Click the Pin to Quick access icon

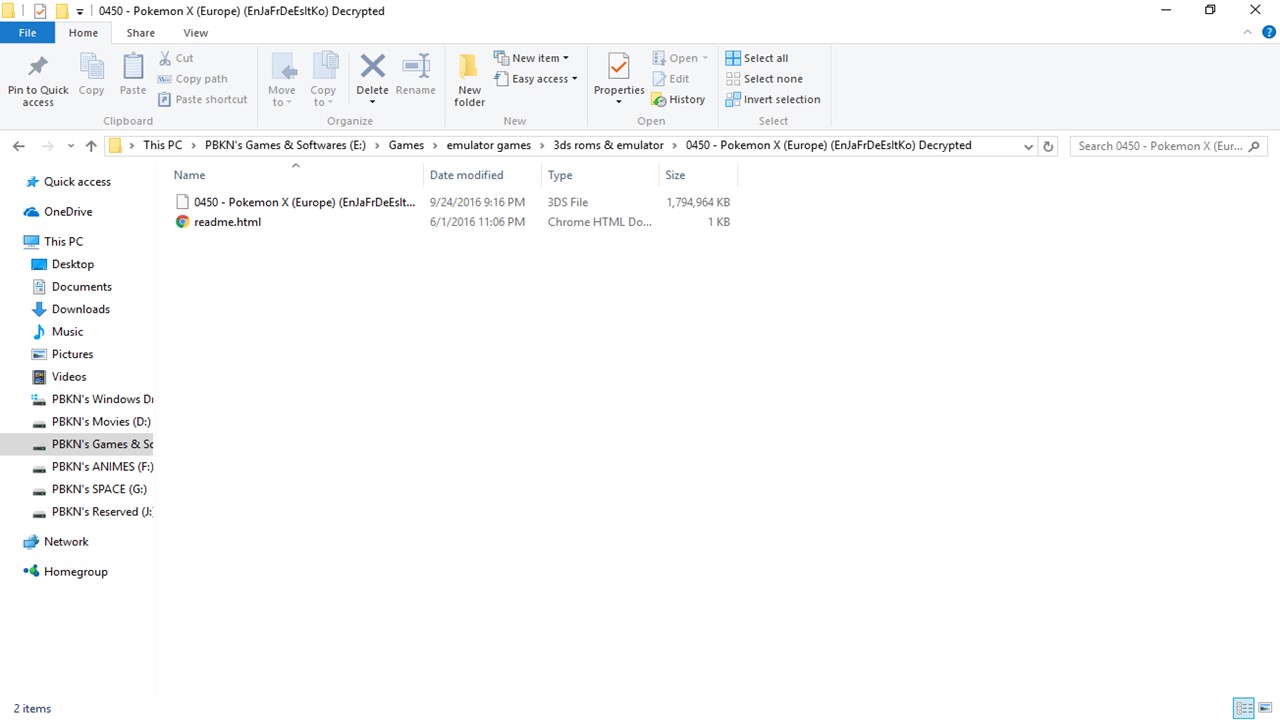[38, 68]
